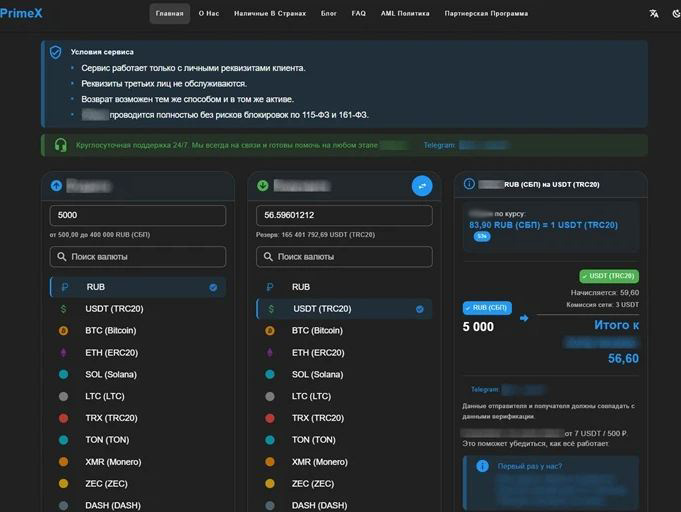The image size is (681, 512).
Task: Click the PrimeX logo
Action: pos(21,13)
